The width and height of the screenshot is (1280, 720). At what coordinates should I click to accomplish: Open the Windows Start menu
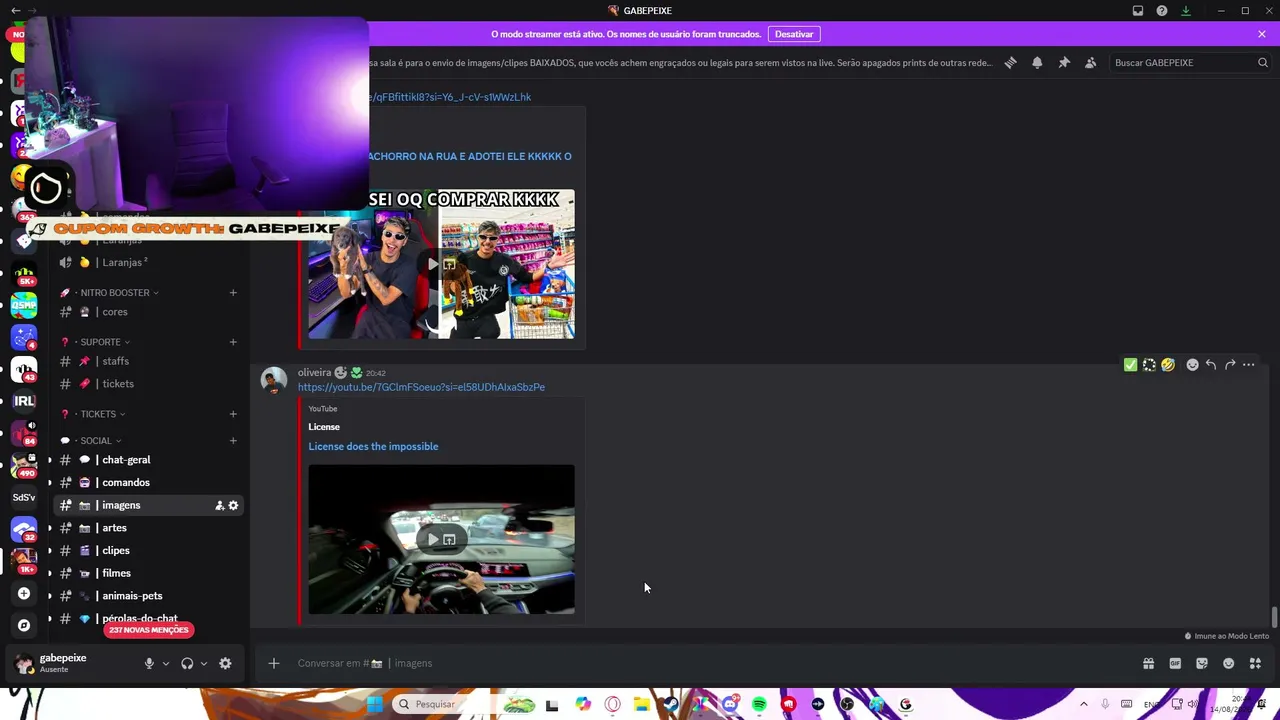tap(374, 704)
